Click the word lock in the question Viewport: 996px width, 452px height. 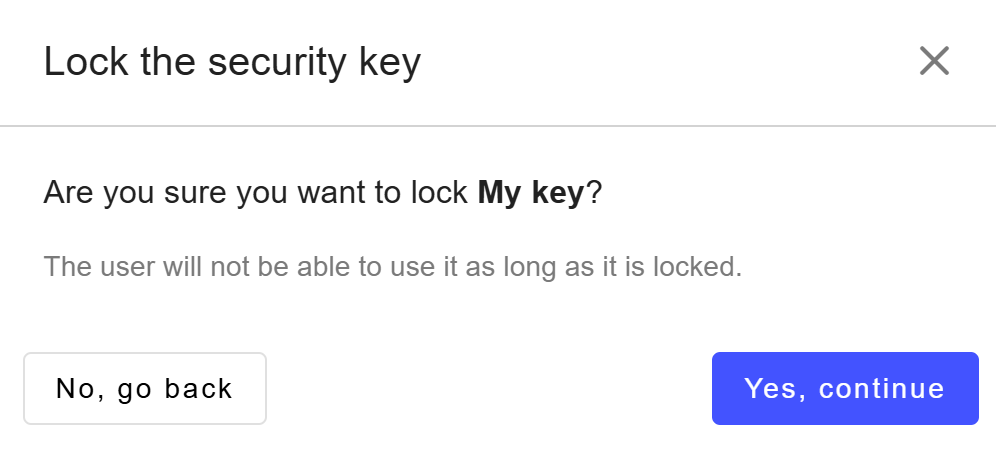(x=440, y=193)
